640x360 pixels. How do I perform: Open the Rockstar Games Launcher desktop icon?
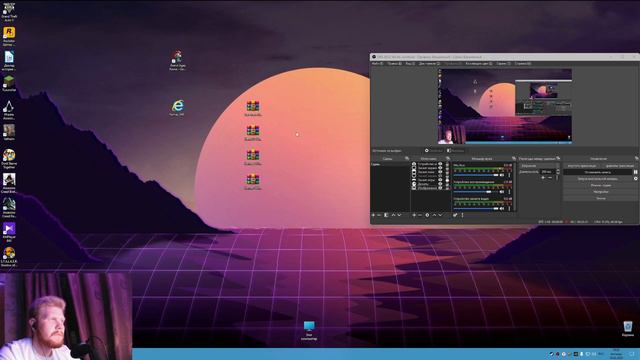tap(9, 36)
